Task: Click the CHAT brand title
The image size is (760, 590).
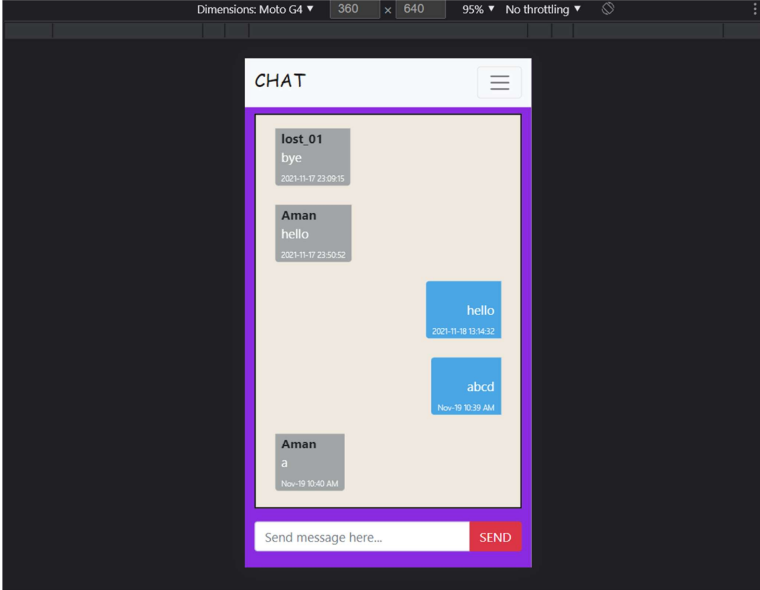Action: pos(280,81)
